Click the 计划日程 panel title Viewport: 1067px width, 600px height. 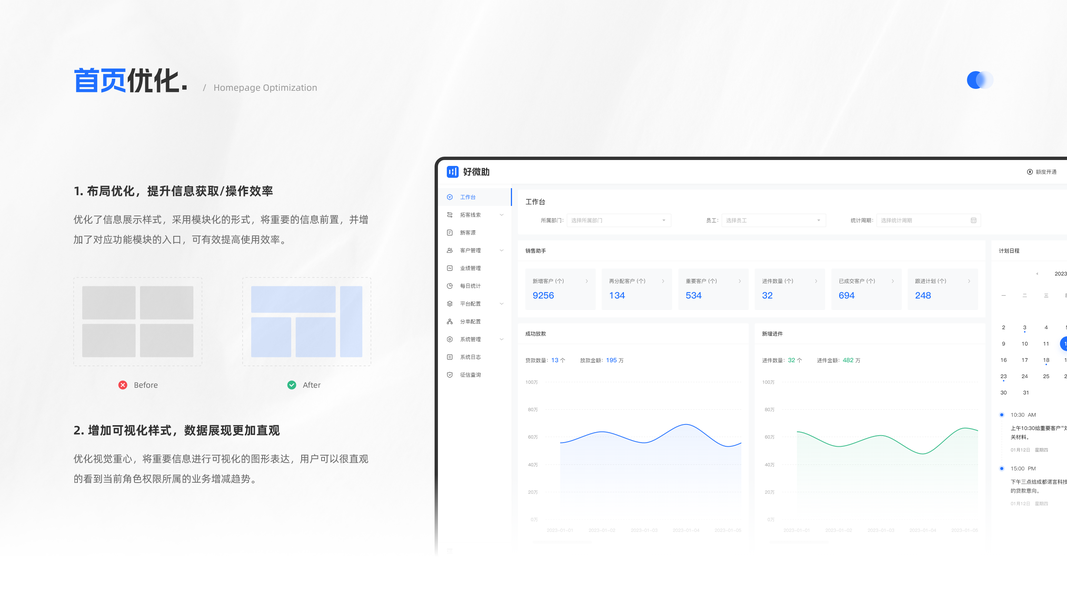1009,251
